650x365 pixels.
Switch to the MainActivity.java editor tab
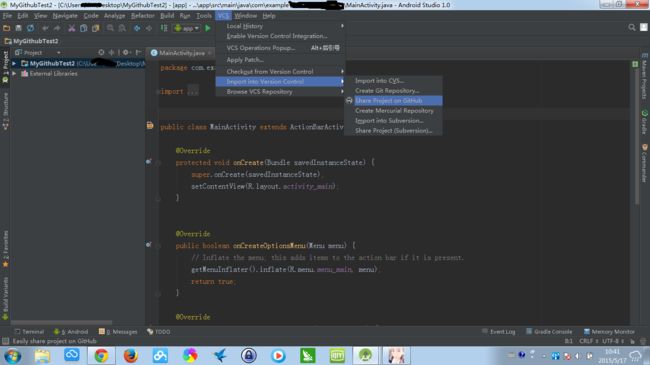coord(181,53)
